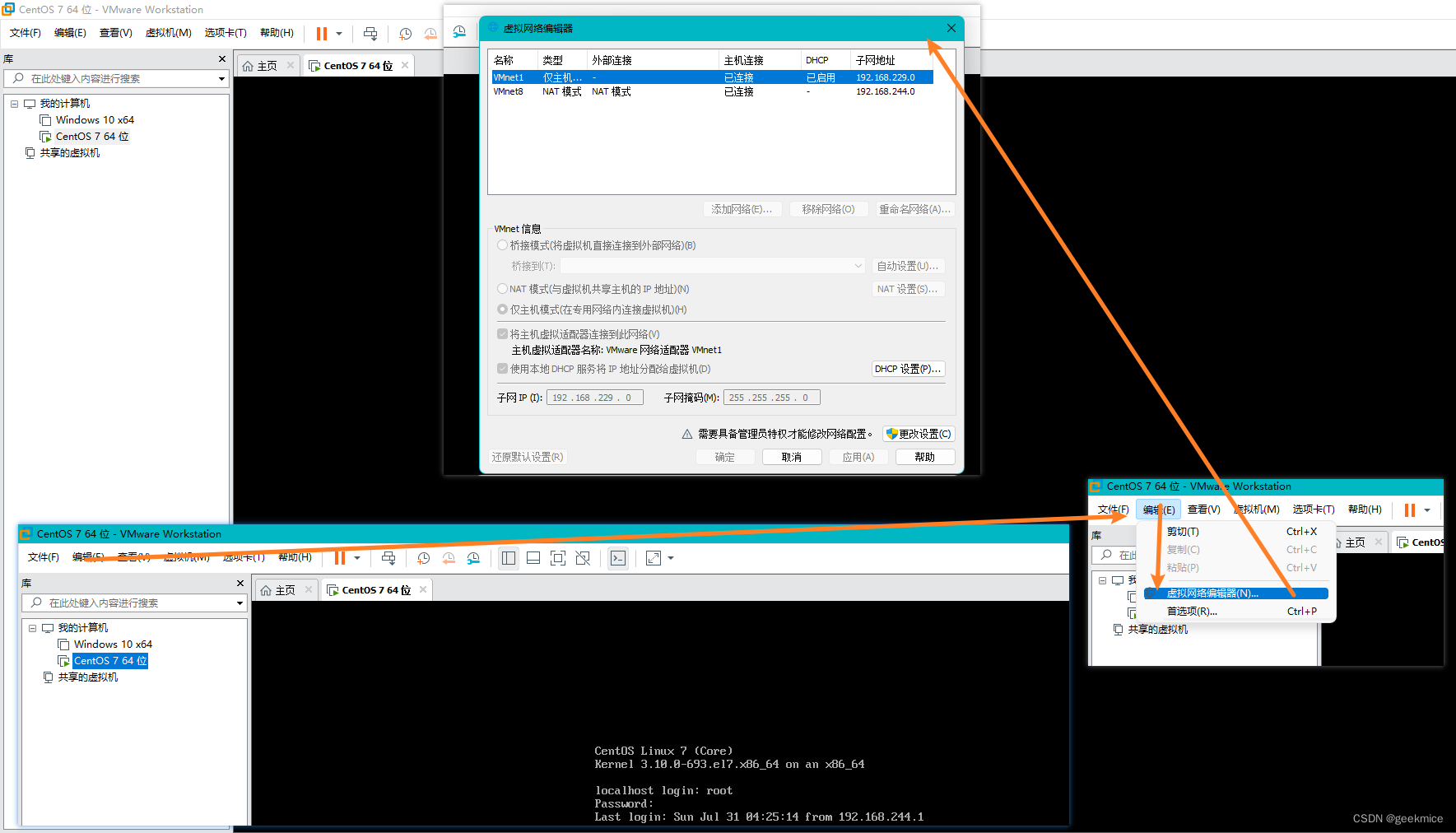The width and height of the screenshot is (1456, 833).
Task: Click the pause VM icon in lower window
Action: pos(339,558)
